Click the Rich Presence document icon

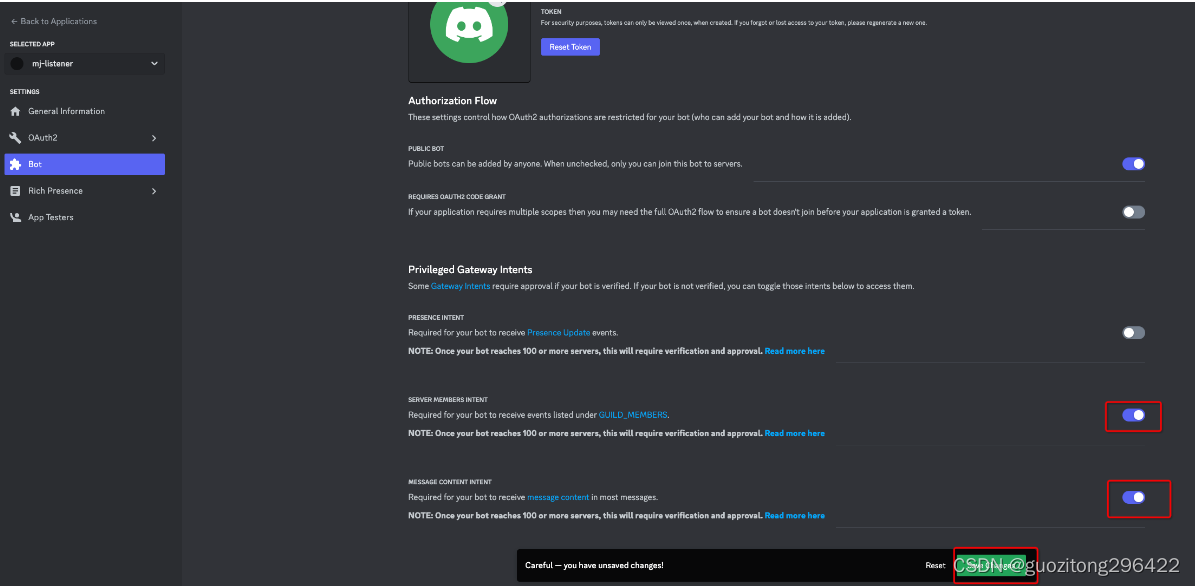point(15,191)
